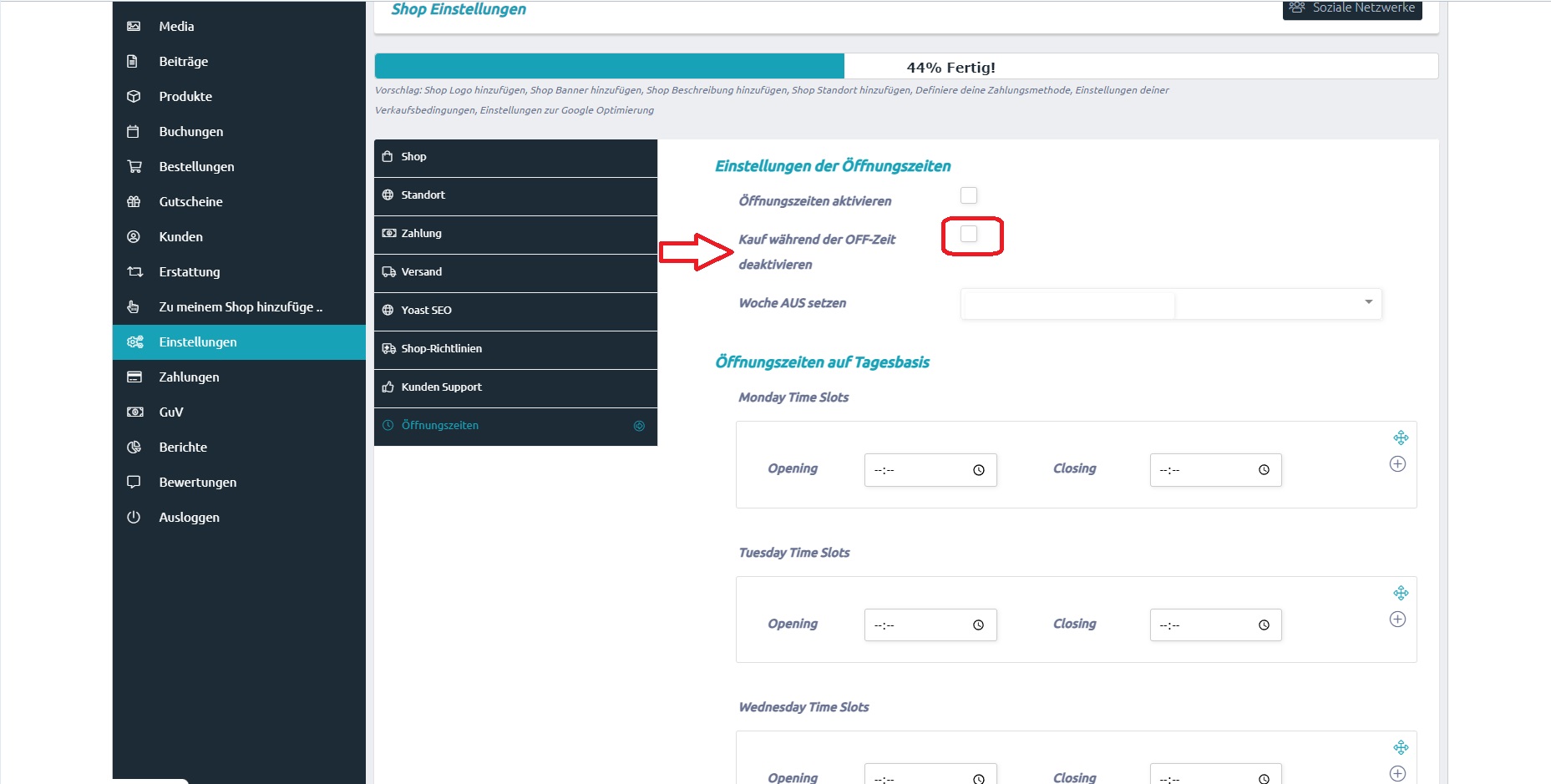Click the Monday Closing time field
The image size is (1551, 784).
pos(1215,470)
